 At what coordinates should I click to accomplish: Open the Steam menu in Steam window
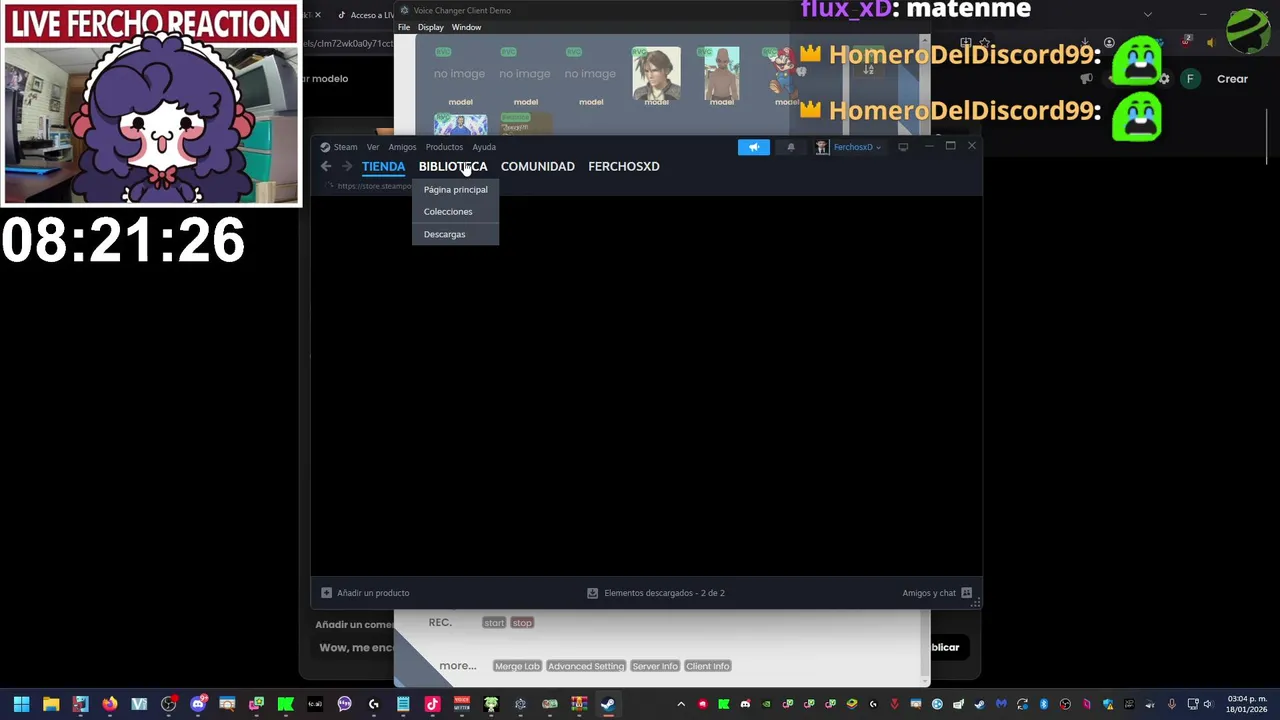click(345, 147)
